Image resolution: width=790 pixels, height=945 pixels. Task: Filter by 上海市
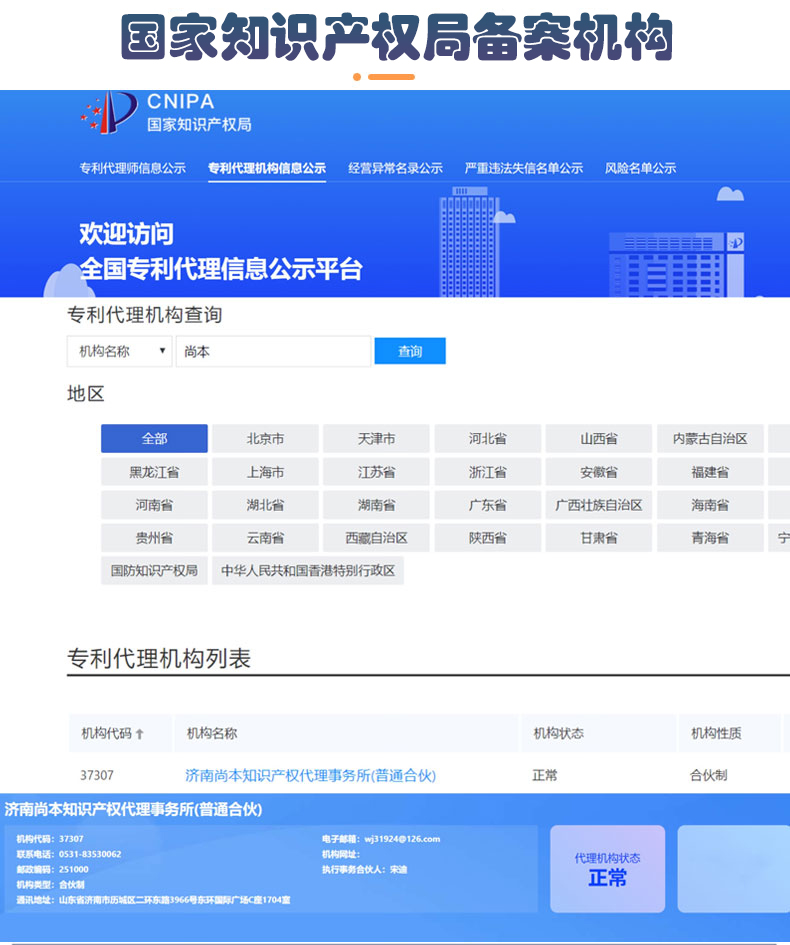point(265,472)
